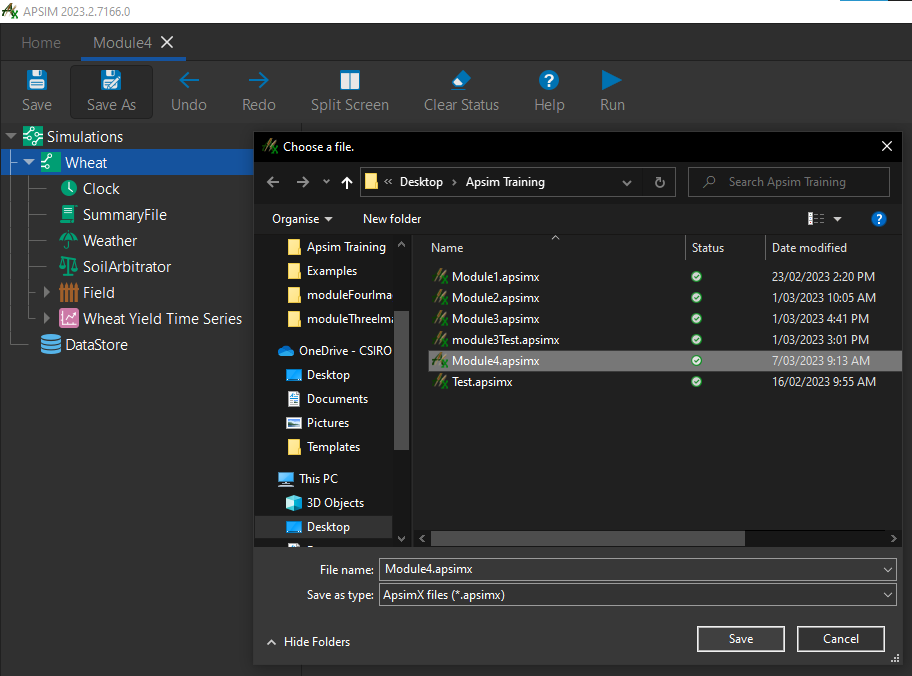This screenshot has height=676, width=912.
Task: Sort by Name column header
Action: 447,248
